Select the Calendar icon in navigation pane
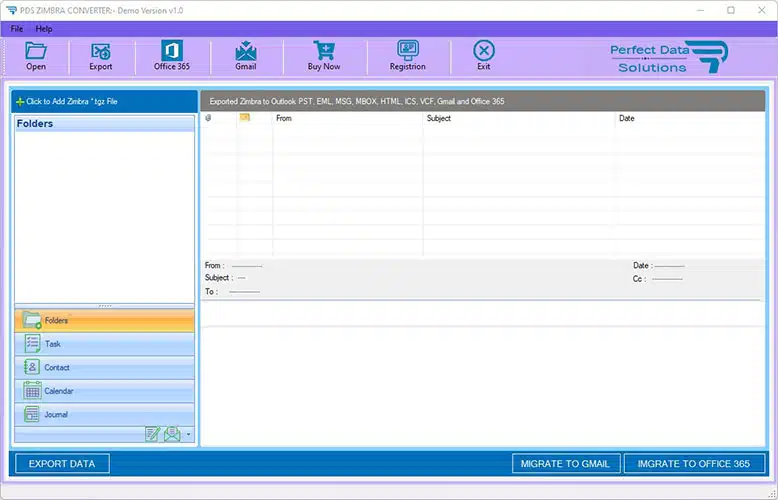The width and height of the screenshot is (778, 500). point(32,391)
